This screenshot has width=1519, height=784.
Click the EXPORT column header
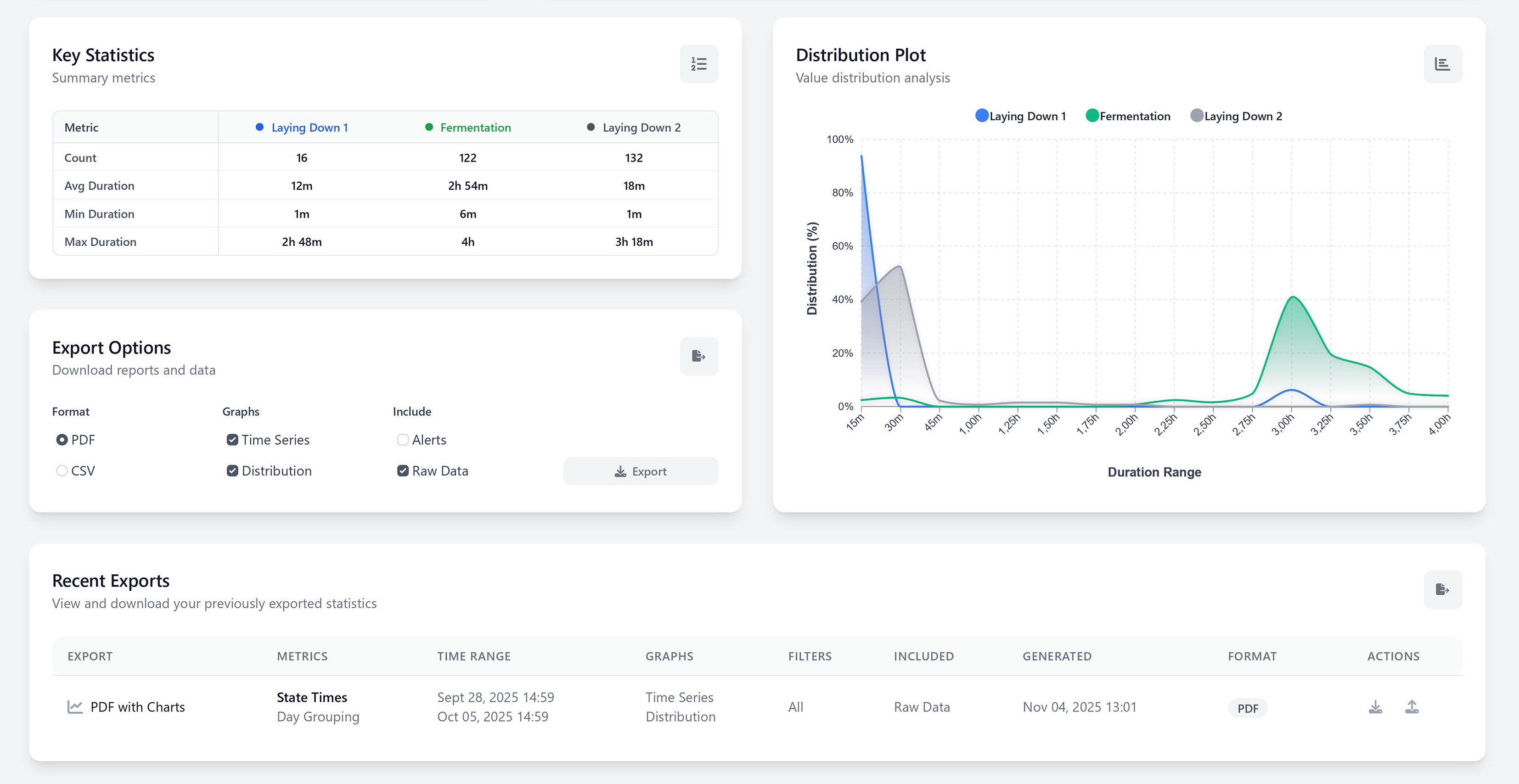tap(90, 656)
